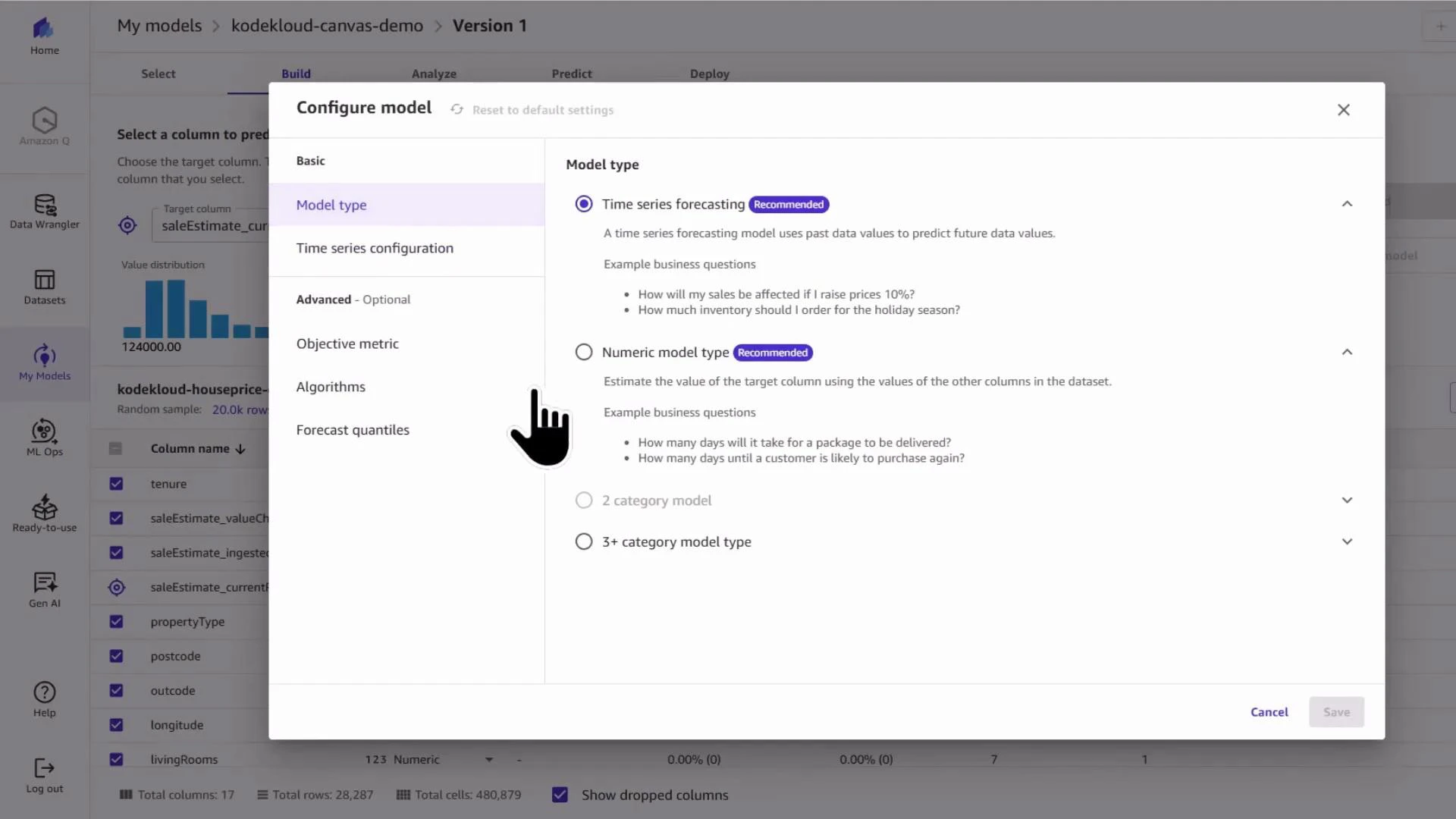Navigate to My Models
The width and height of the screenshot is (1456, 819).
44,364
